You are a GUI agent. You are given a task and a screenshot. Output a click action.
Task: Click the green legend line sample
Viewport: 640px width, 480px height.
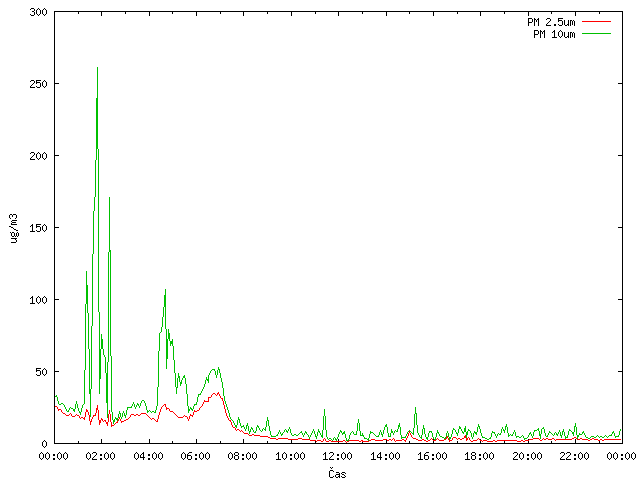click(x=596, y=34)
